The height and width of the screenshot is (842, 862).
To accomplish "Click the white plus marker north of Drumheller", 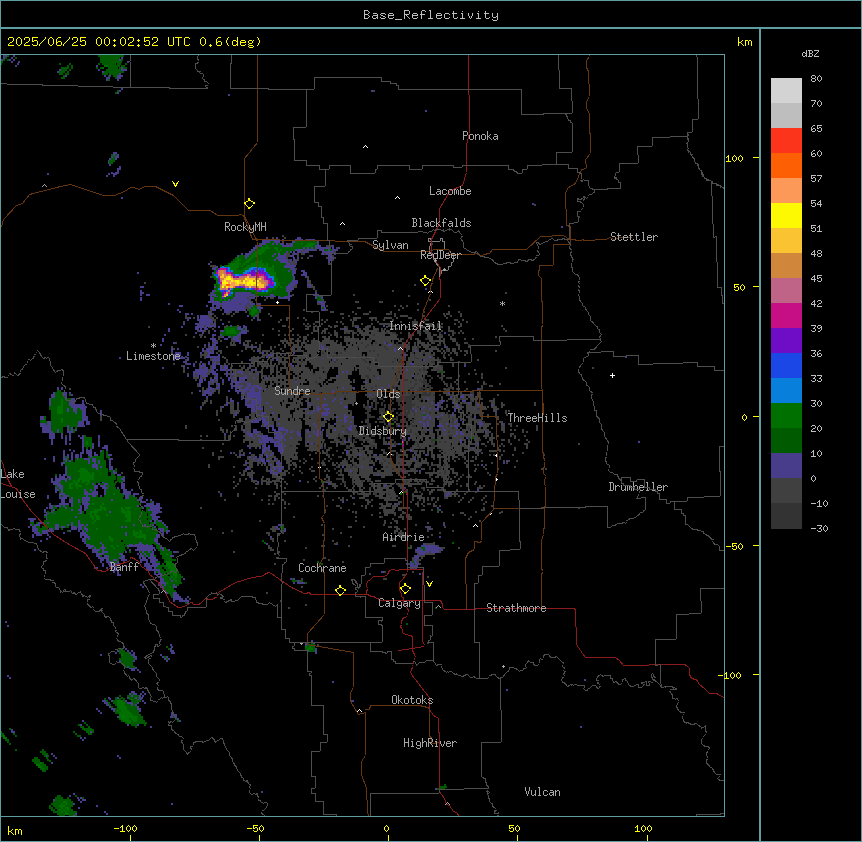I will (612, 375).
